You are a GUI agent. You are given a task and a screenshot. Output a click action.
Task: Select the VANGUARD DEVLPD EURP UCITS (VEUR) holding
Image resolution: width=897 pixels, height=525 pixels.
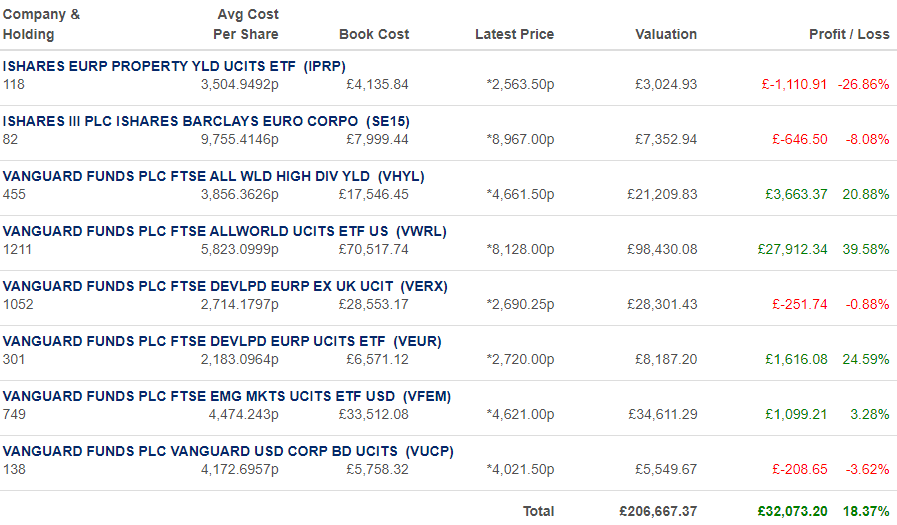(x=222, y=341)
